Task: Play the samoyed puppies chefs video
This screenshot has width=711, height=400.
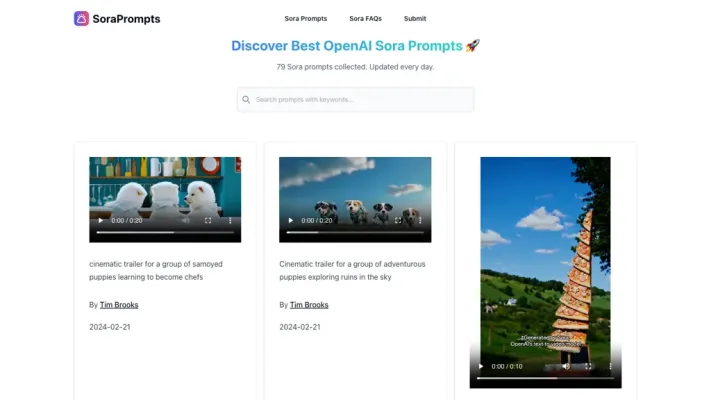Action: (100, 220)
